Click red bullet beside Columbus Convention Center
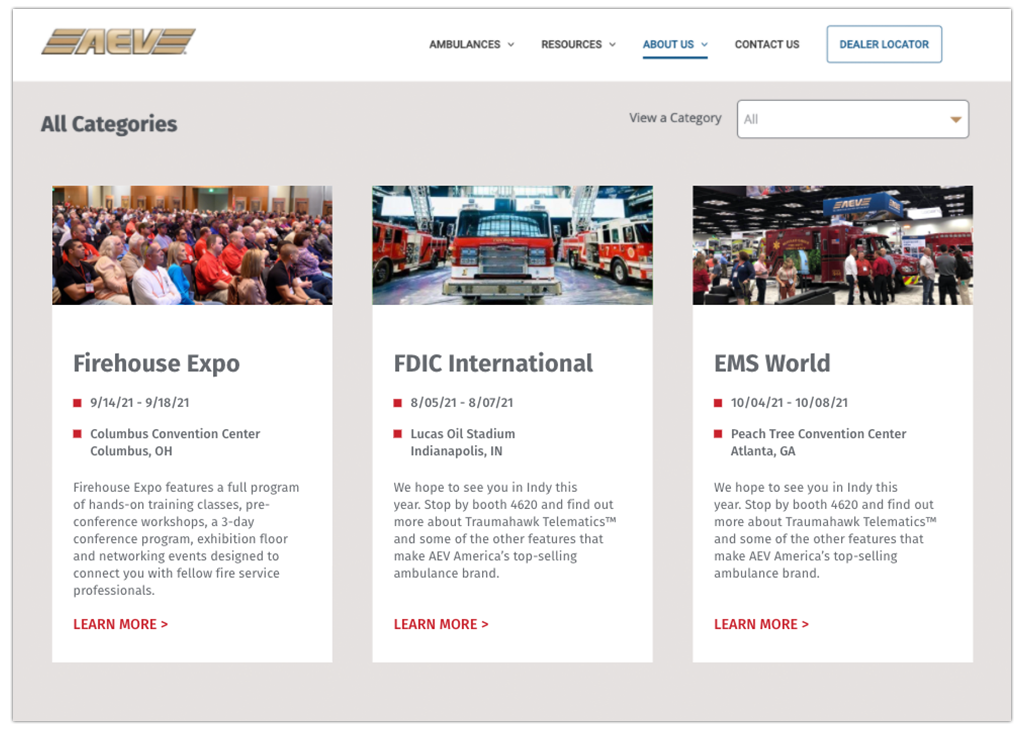This screenshot has height=730, width=1024. point(77,434)
